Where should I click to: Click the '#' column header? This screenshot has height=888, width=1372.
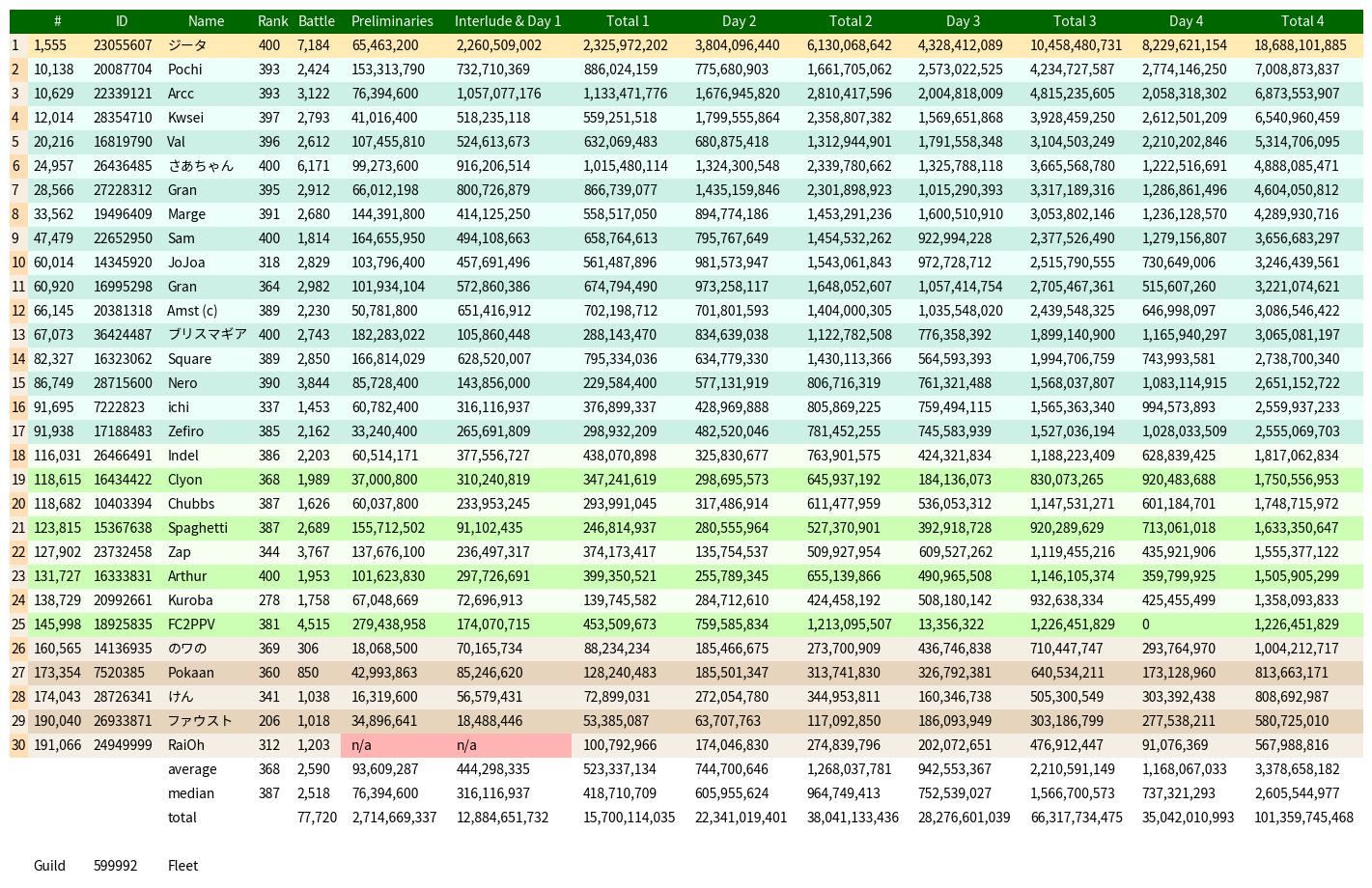[58, 21]
